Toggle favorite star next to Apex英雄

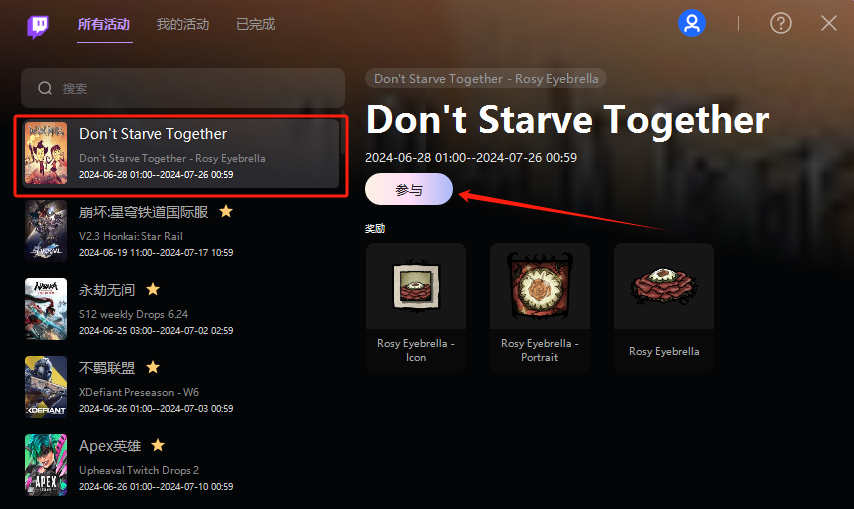click(158, 445)
